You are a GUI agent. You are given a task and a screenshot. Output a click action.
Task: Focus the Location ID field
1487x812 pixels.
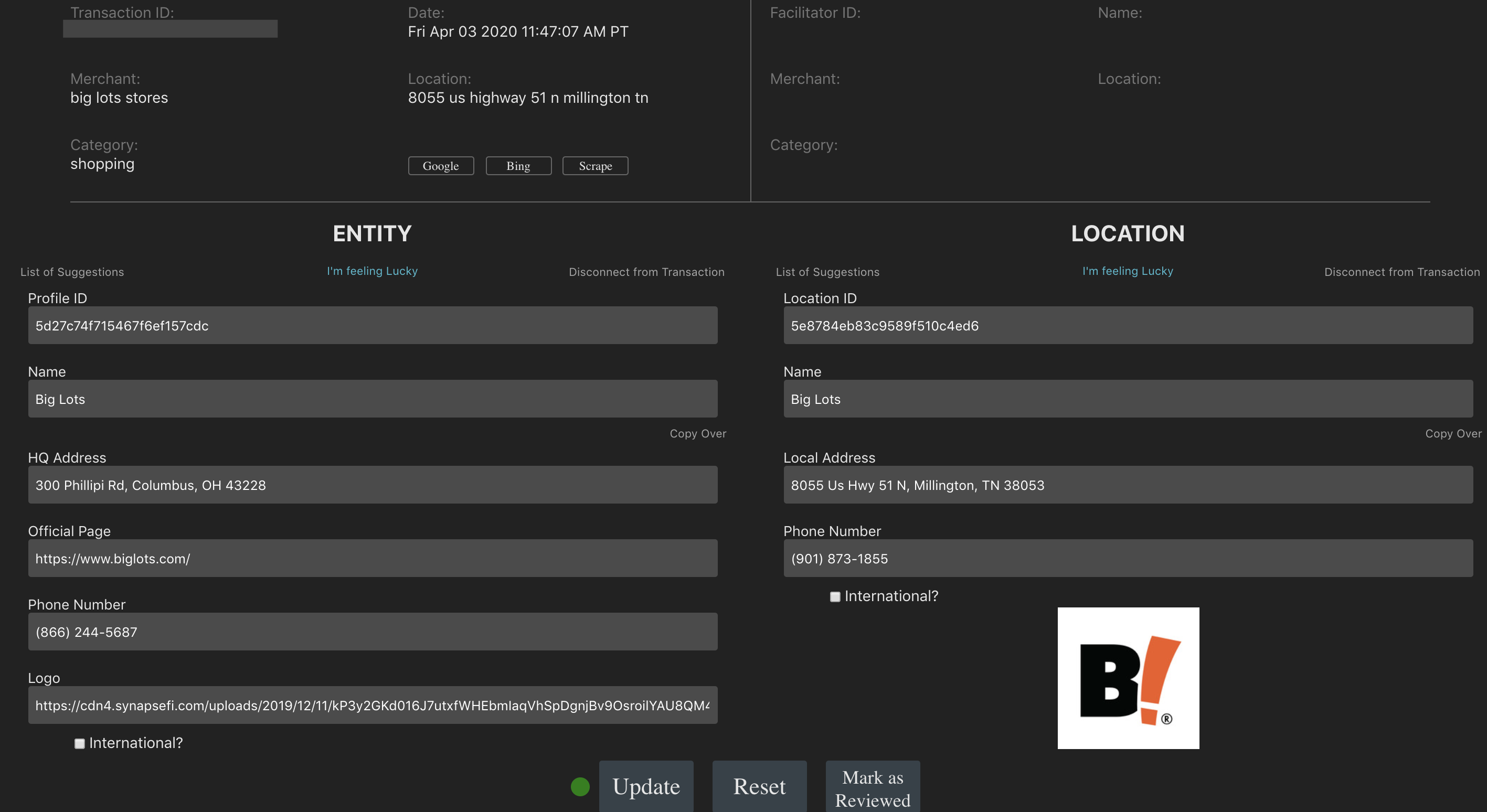coord(1128,326)
